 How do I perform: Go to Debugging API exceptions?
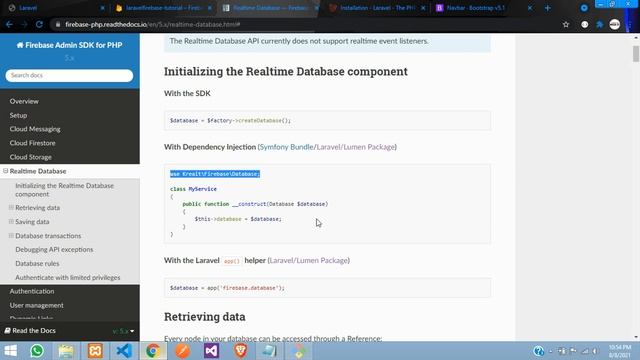(54, 249)
